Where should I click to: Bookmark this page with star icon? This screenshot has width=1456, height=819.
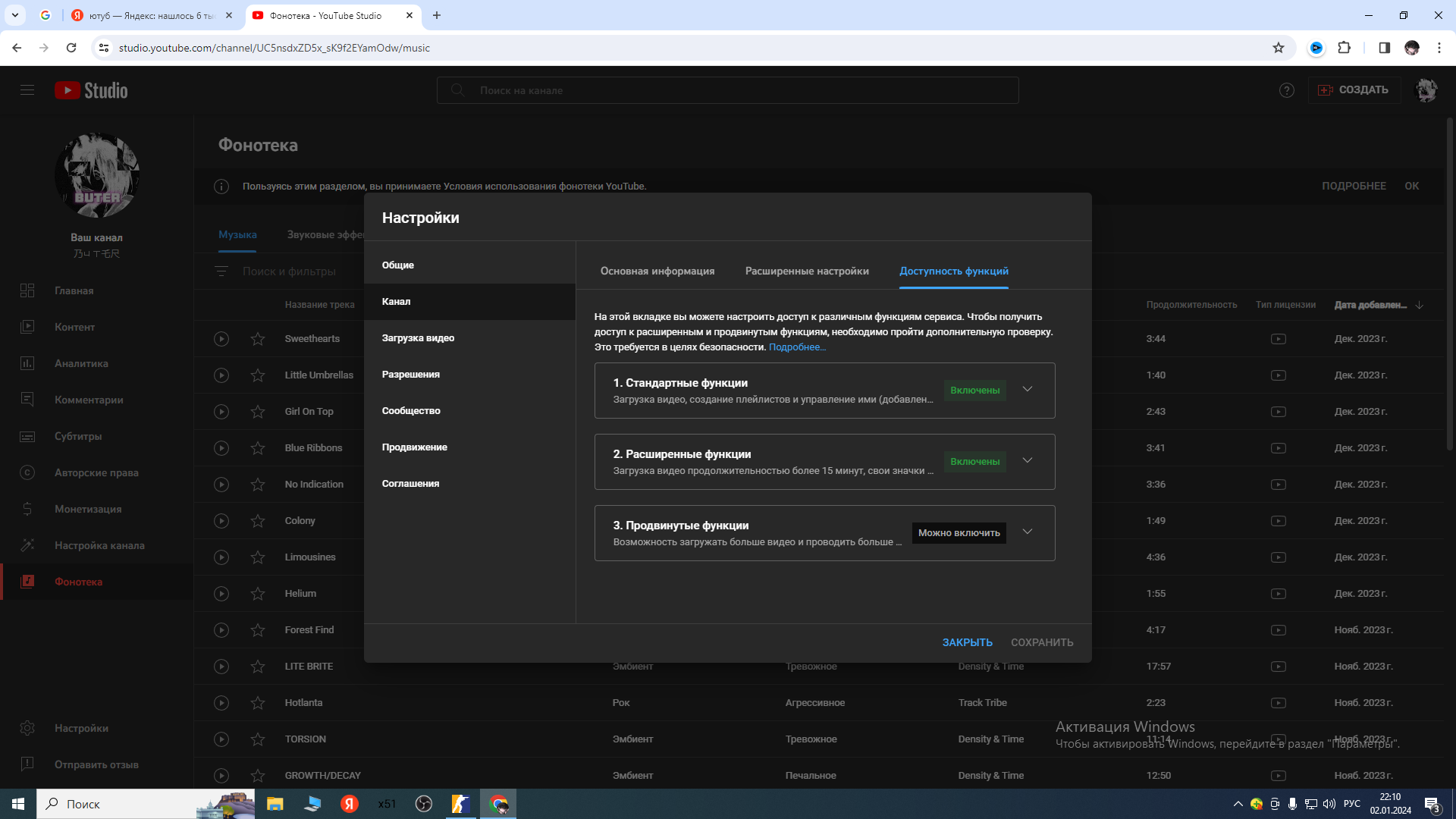point(1279,48)
